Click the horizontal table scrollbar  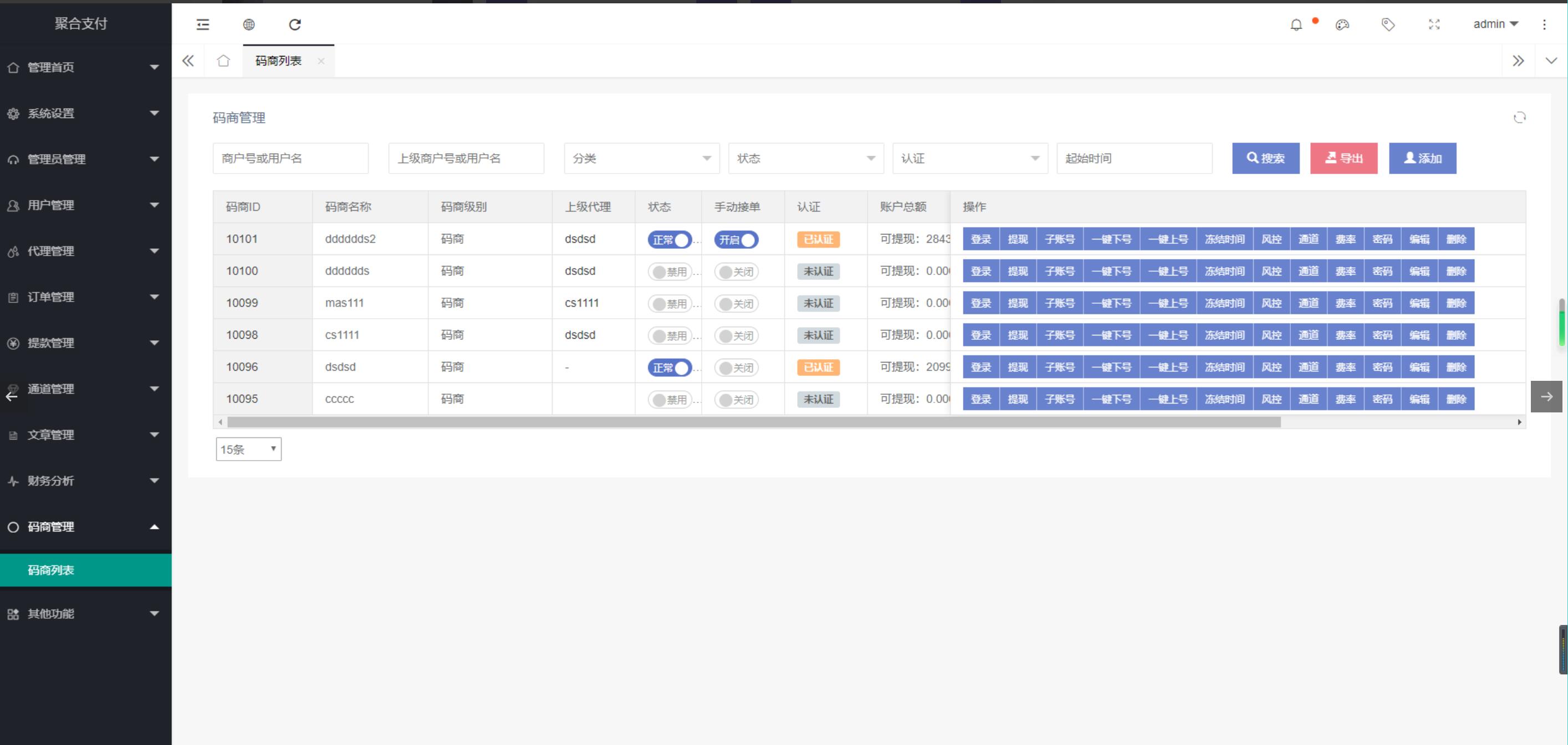pyautogui.click(x=754, y=422)
